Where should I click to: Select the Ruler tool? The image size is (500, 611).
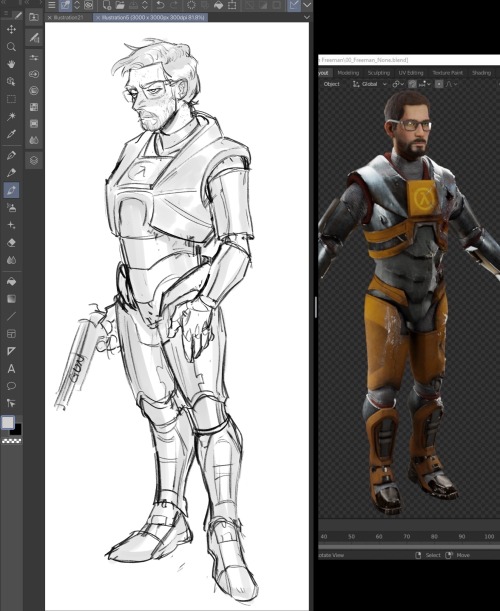point(11,351)
